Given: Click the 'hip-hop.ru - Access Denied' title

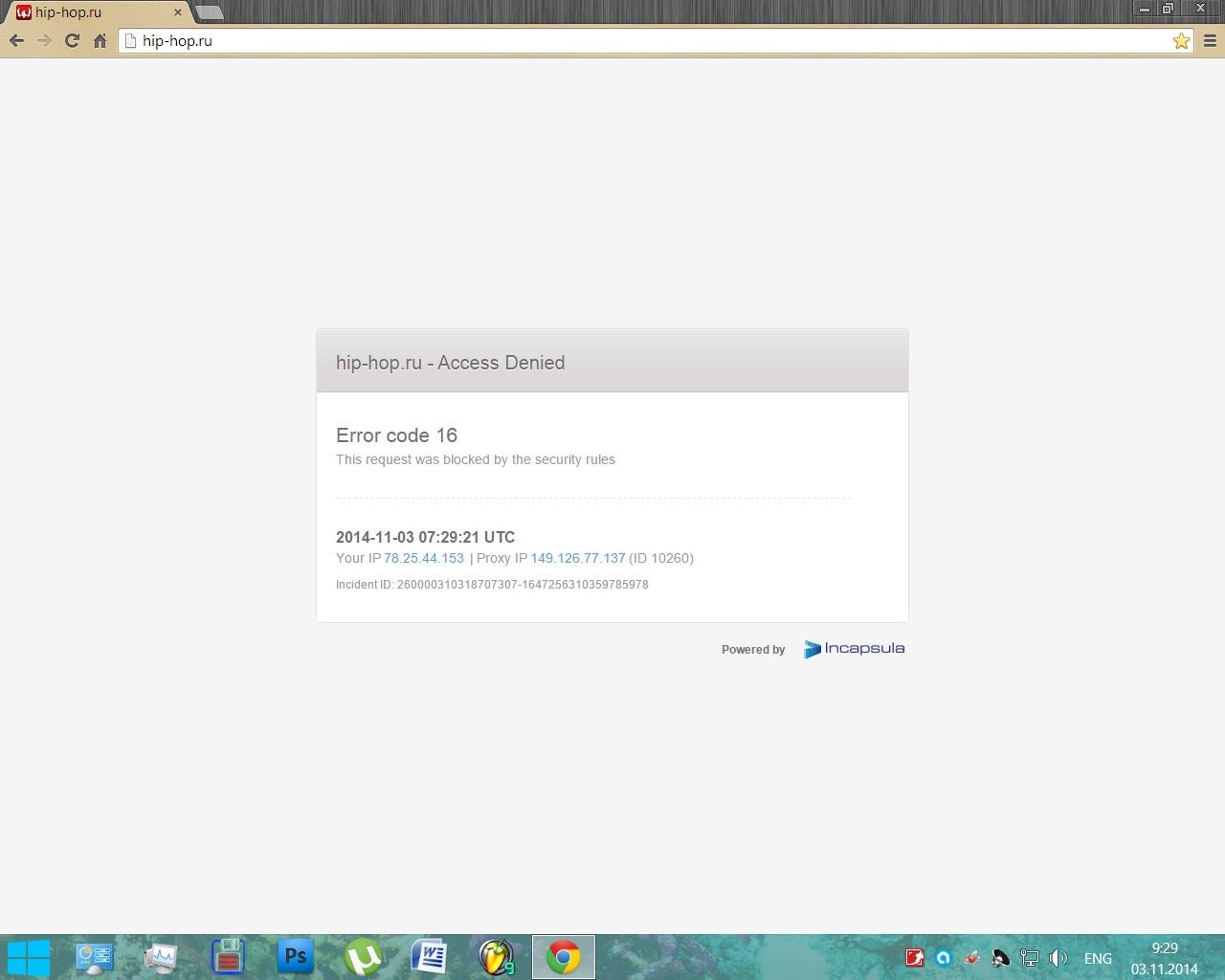Looking at the screenshot, I should point(450,363).
